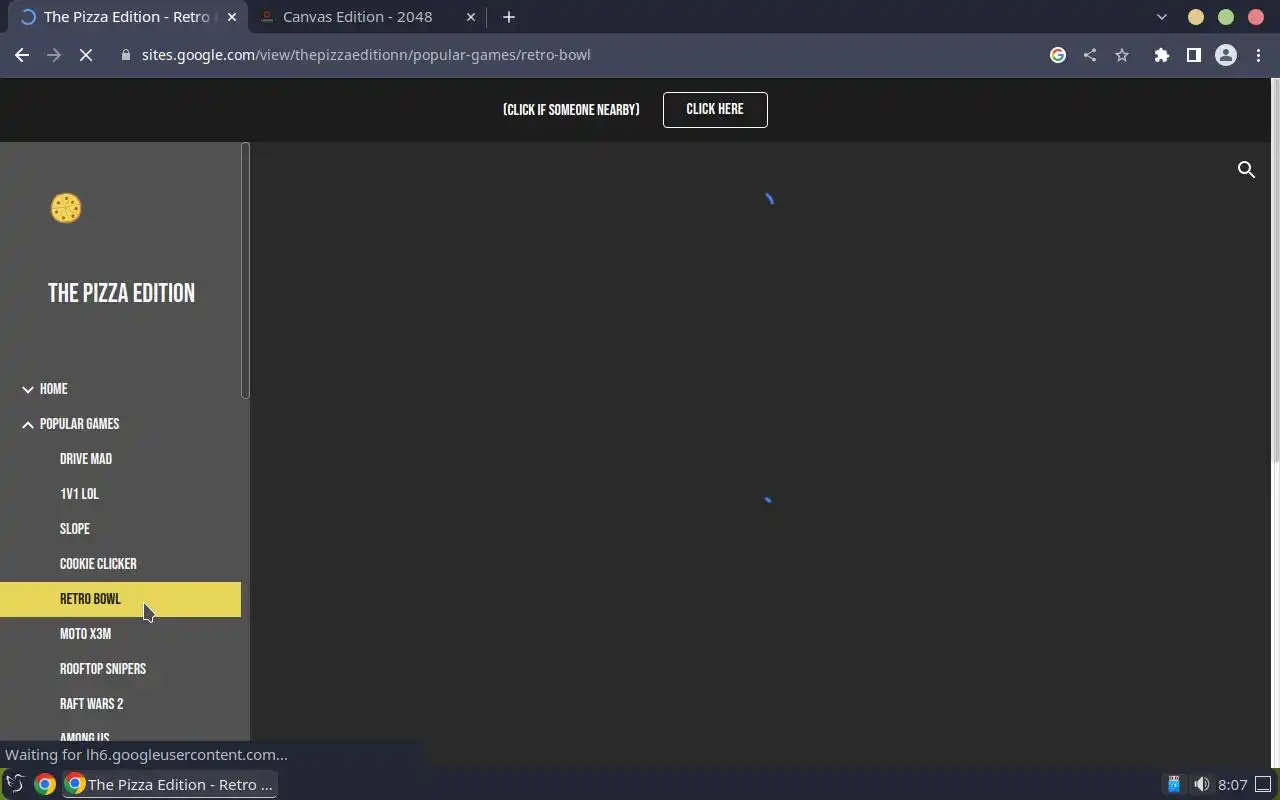Screen dimensions: 1280x800
Task: Open the blue tray notification icon
Action: coord(1174,784)
